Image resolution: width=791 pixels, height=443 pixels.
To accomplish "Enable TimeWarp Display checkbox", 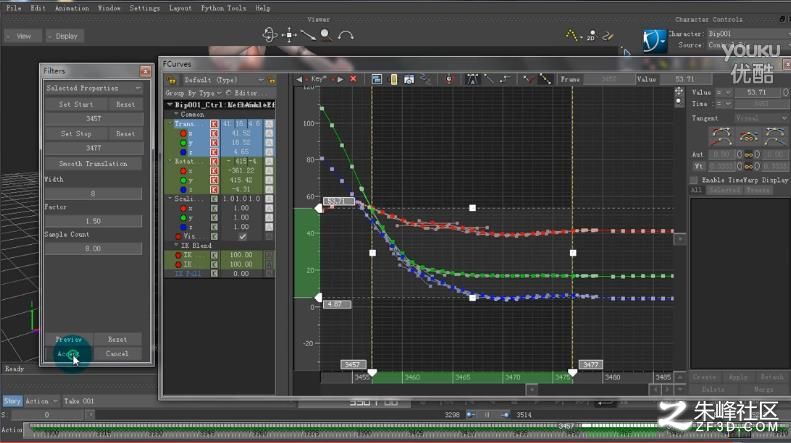I will [694, 180].
